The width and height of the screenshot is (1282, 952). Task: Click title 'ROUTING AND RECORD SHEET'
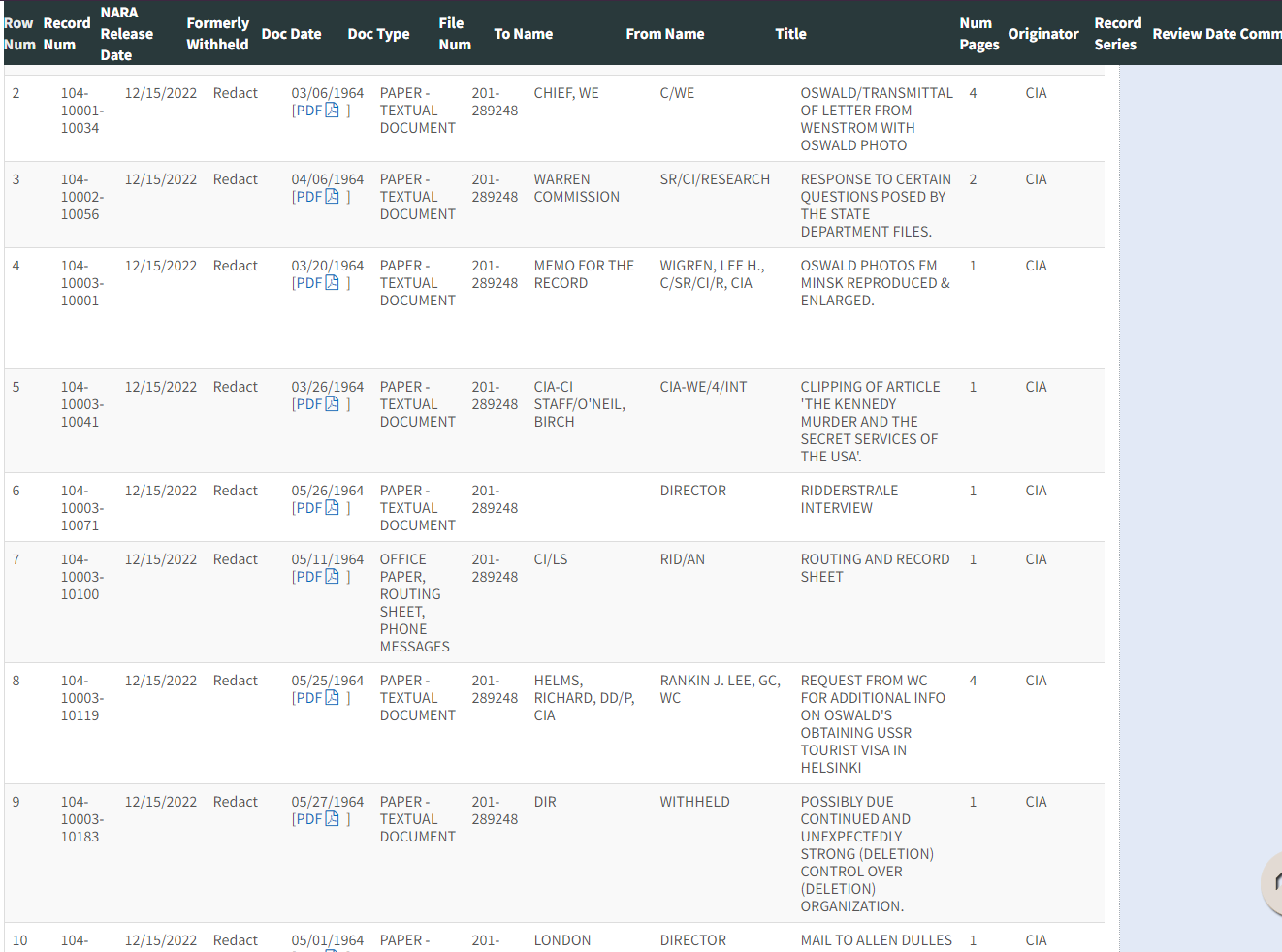pos(875,568)
